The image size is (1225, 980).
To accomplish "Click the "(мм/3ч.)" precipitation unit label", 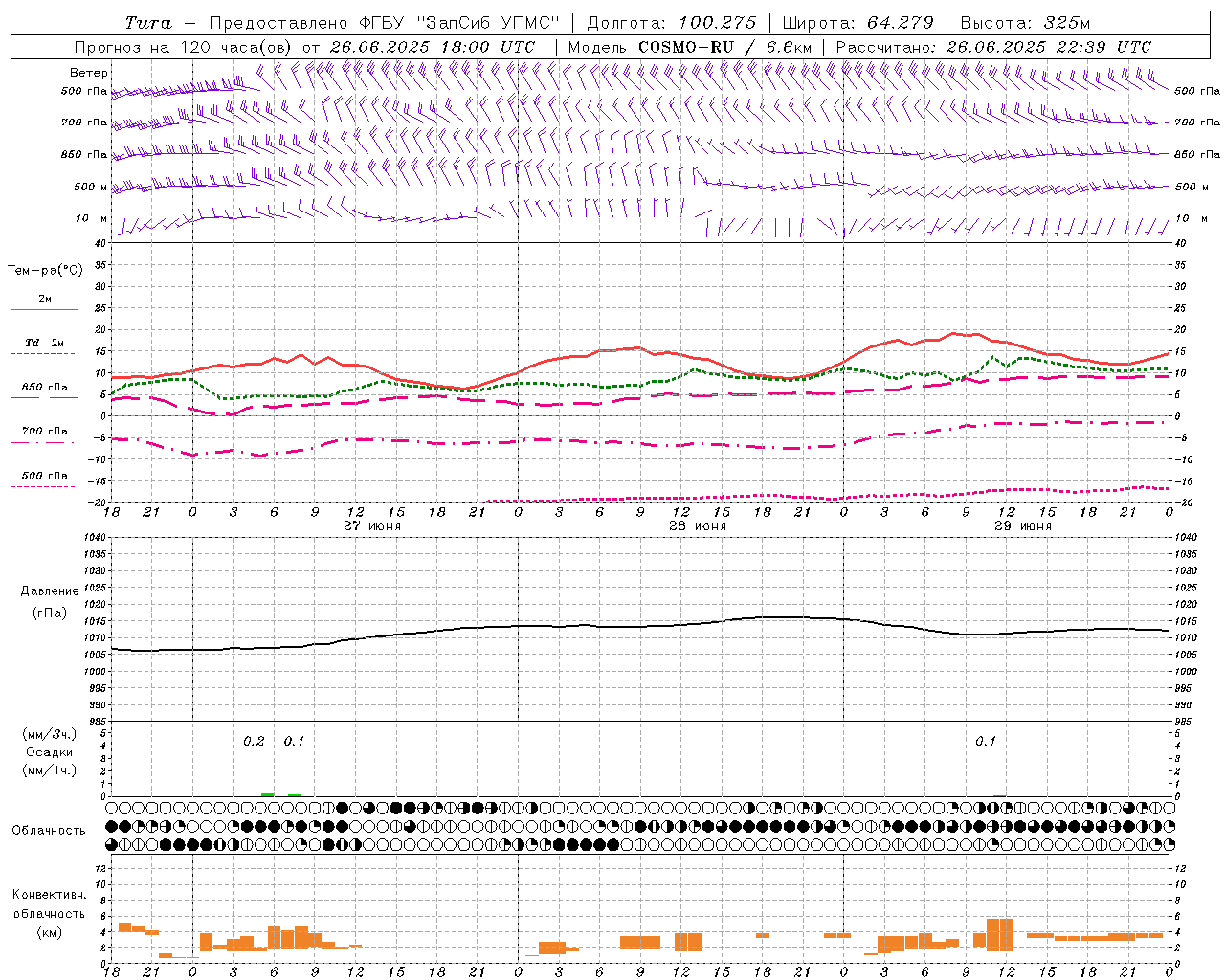I will pos(49,734).
